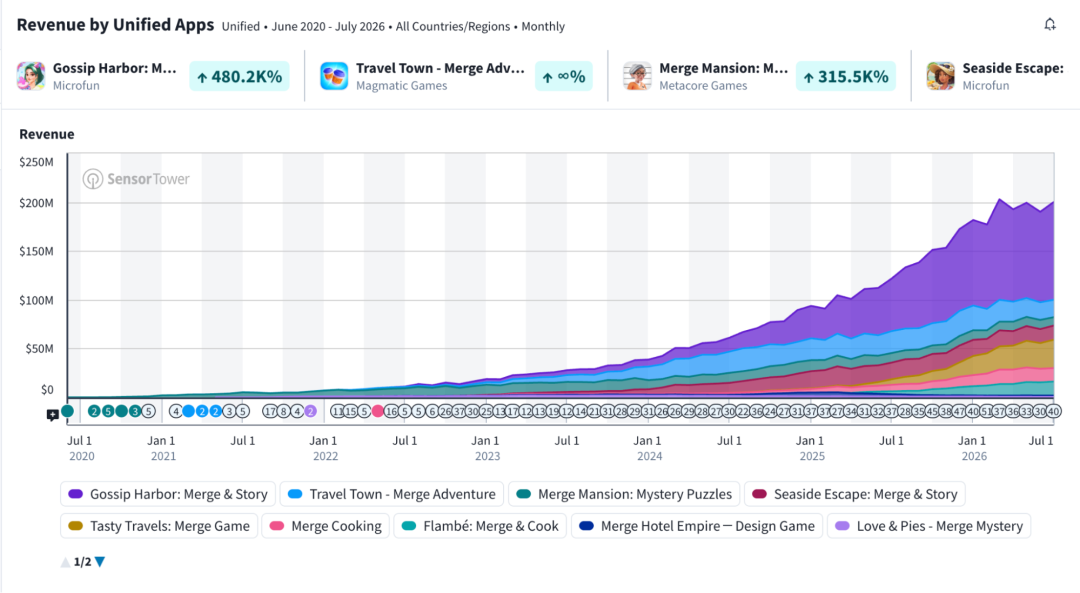Viewport: 1080px width, 593px height.
Task: Toggle Travel Town - Merge Adventure series
Action: tap(392, 494)
